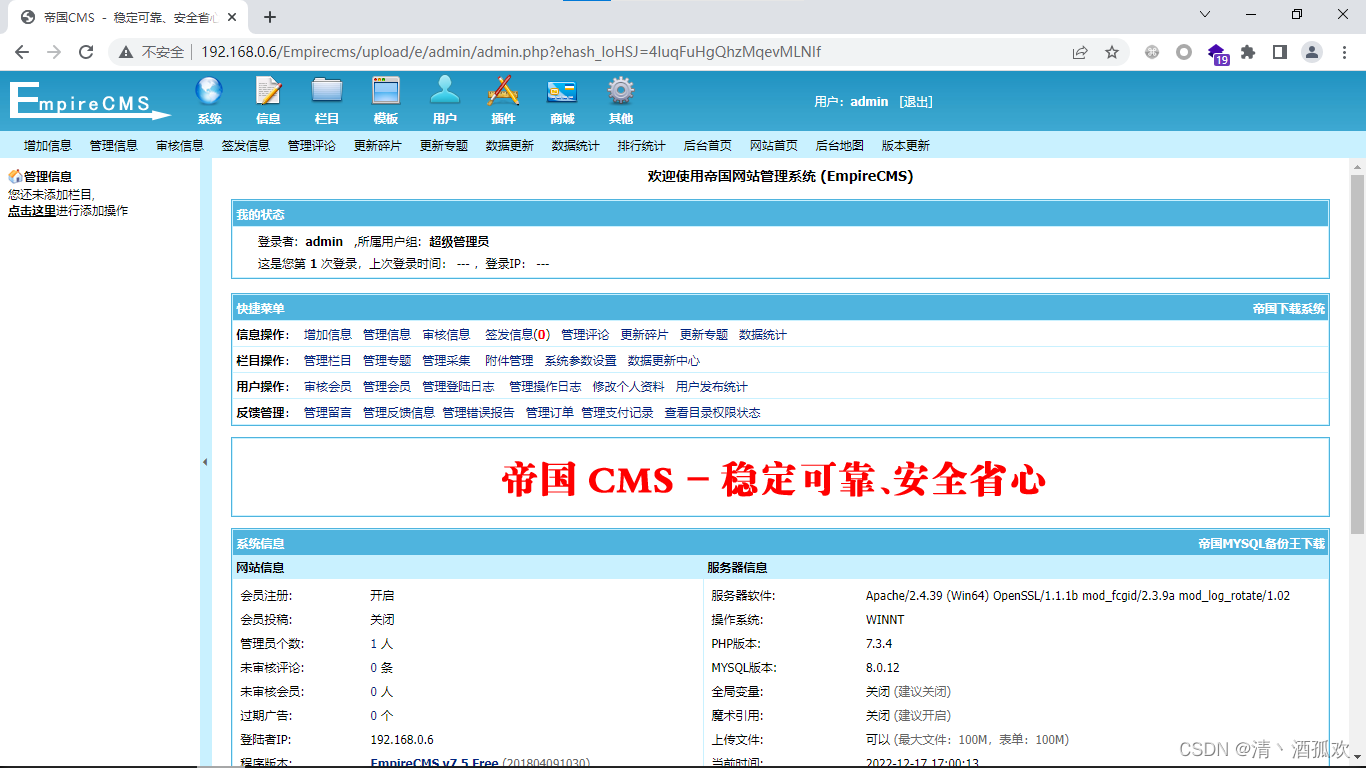Reload the page with refresh icon
This screenshot has height=768, width=1366.
pos(86,52)
